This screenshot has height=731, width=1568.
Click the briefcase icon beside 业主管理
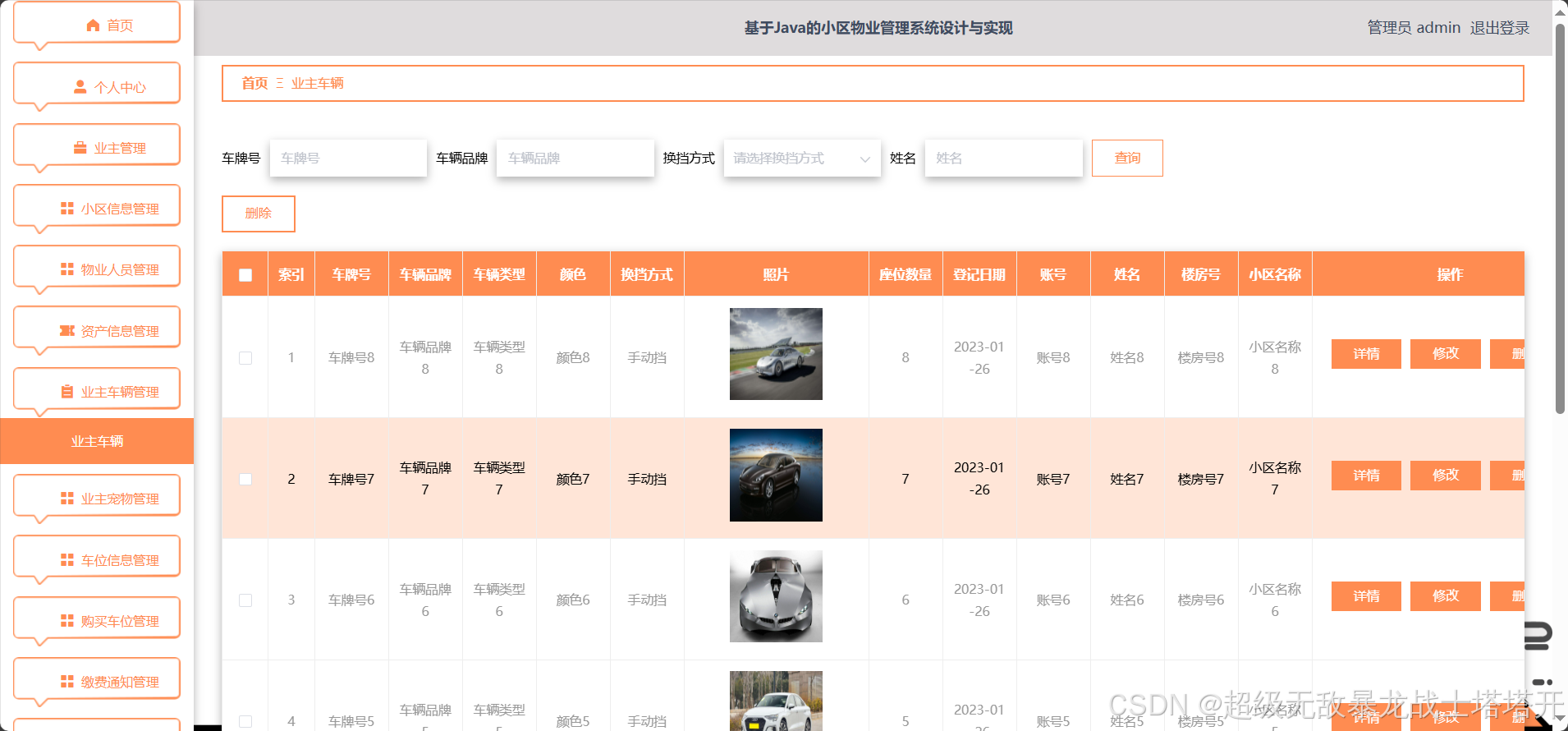click(x=80, y=148)
